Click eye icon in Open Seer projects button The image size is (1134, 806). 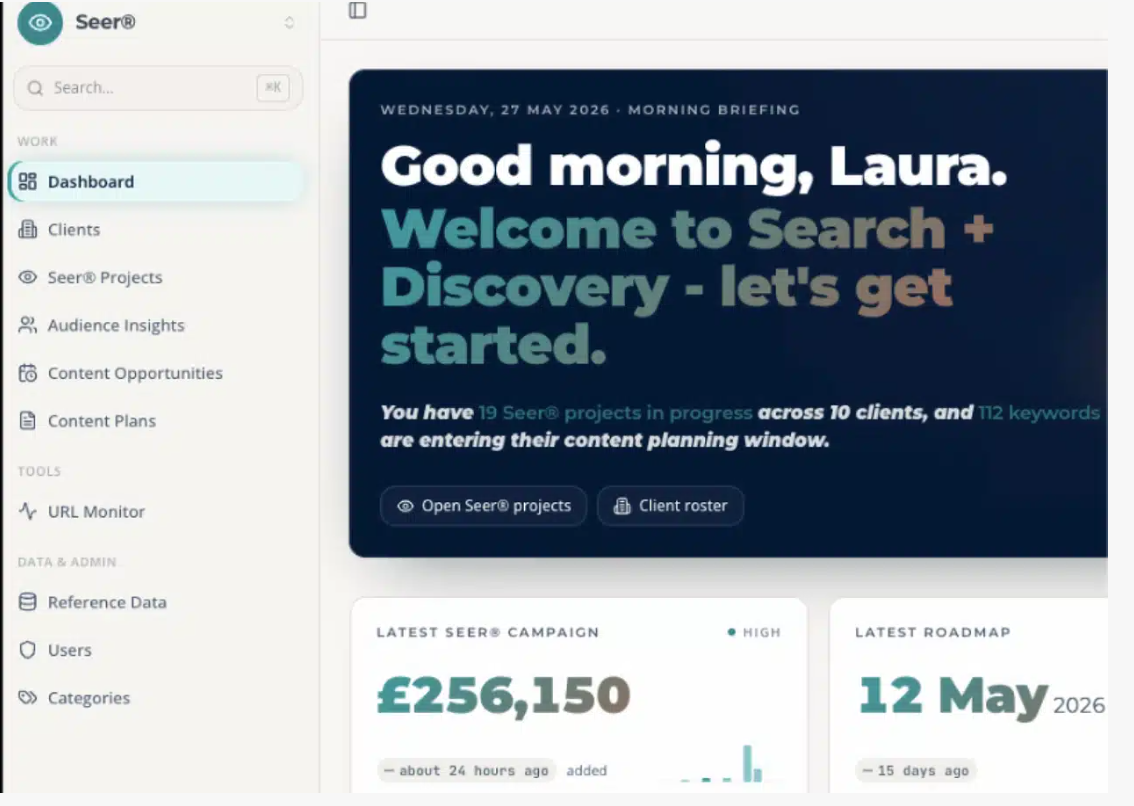[406, 506]
